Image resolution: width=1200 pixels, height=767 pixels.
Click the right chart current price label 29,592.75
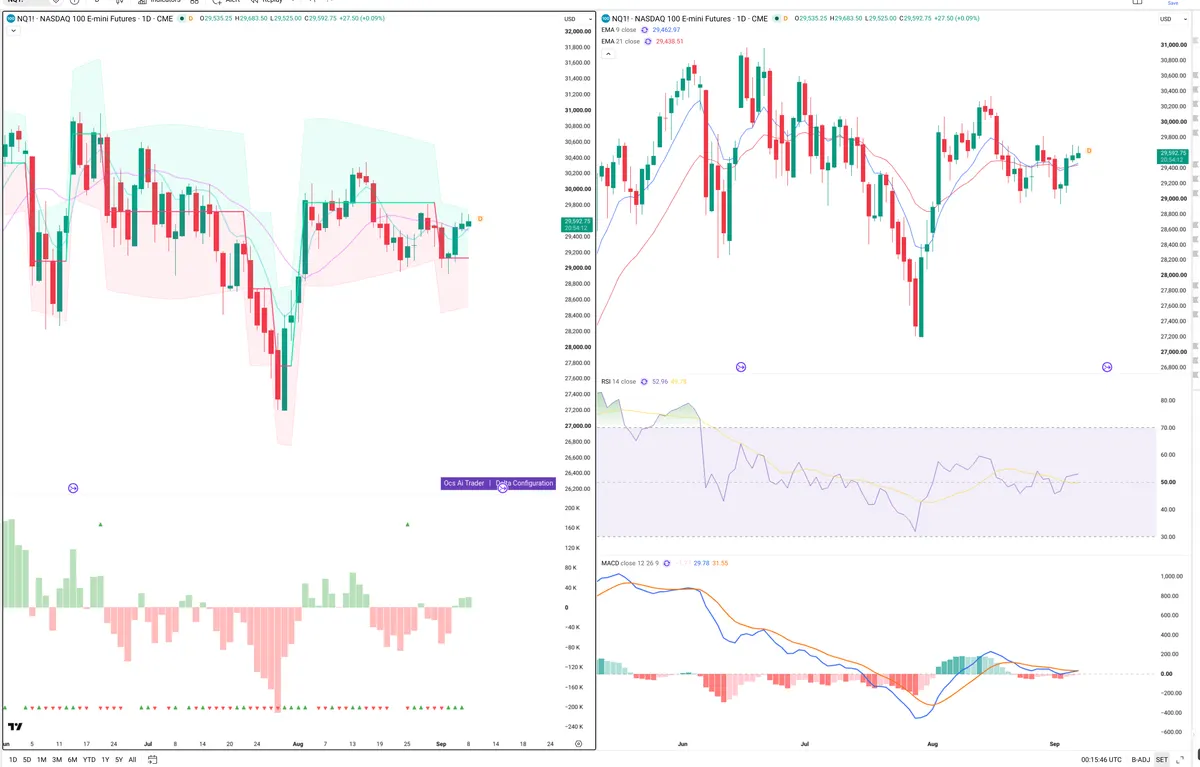[x=1171, y=156]
